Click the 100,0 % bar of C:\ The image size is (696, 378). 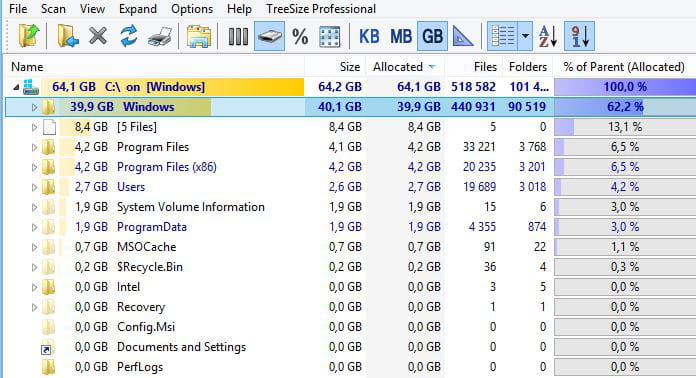pyautogui.click(x=625, y=87)
